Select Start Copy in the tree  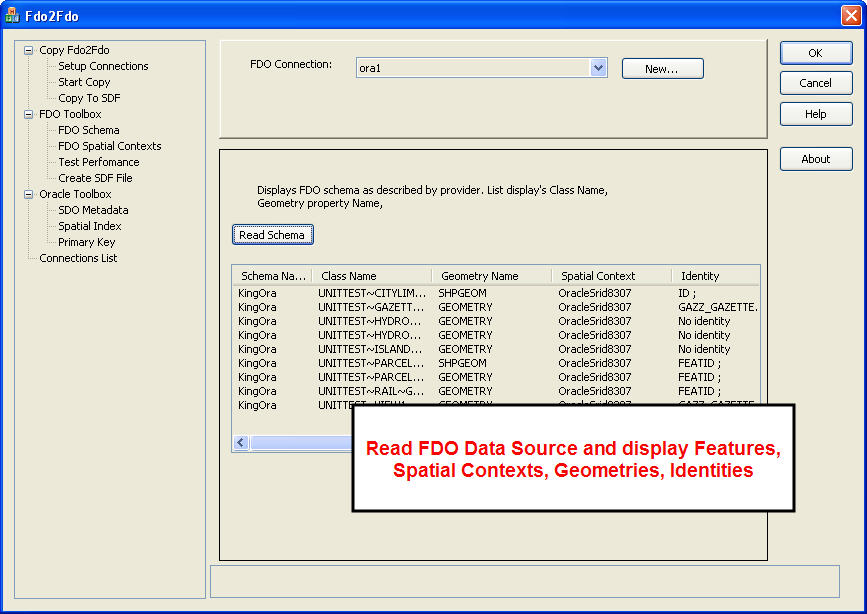click(84, 82)
